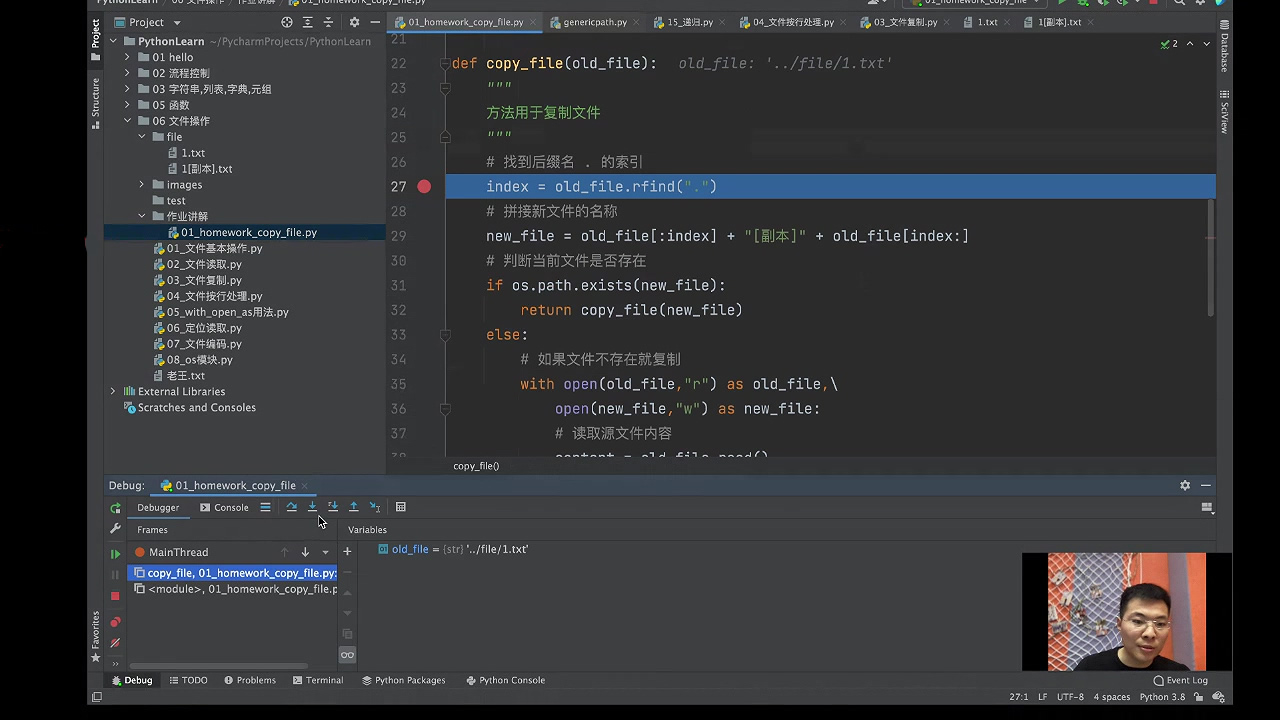
Task: Hide the Debug tool window
Action: 1206,485
